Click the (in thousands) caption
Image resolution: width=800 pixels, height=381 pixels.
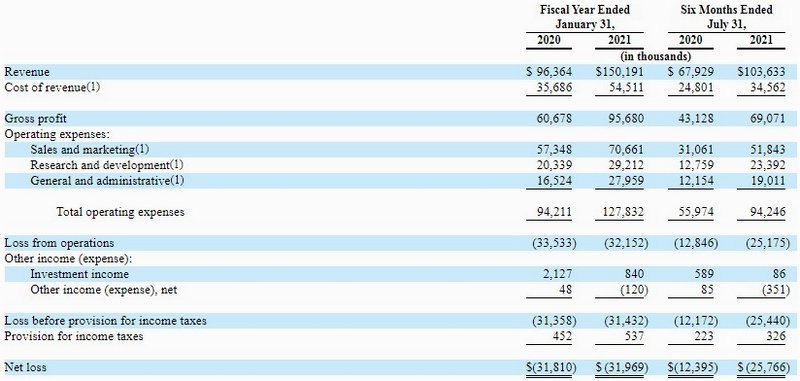[656, 56]
